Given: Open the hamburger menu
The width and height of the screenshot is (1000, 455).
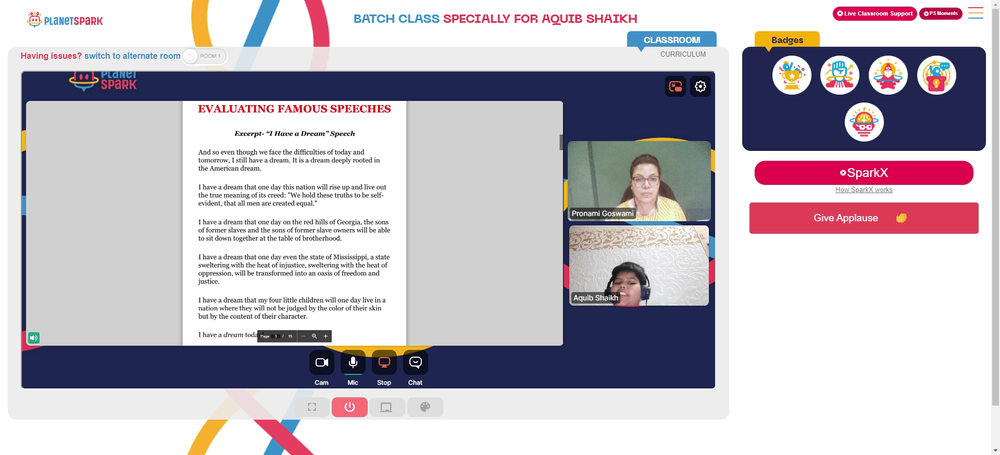Looking at the screenshot, I should (x=976, y=13).
